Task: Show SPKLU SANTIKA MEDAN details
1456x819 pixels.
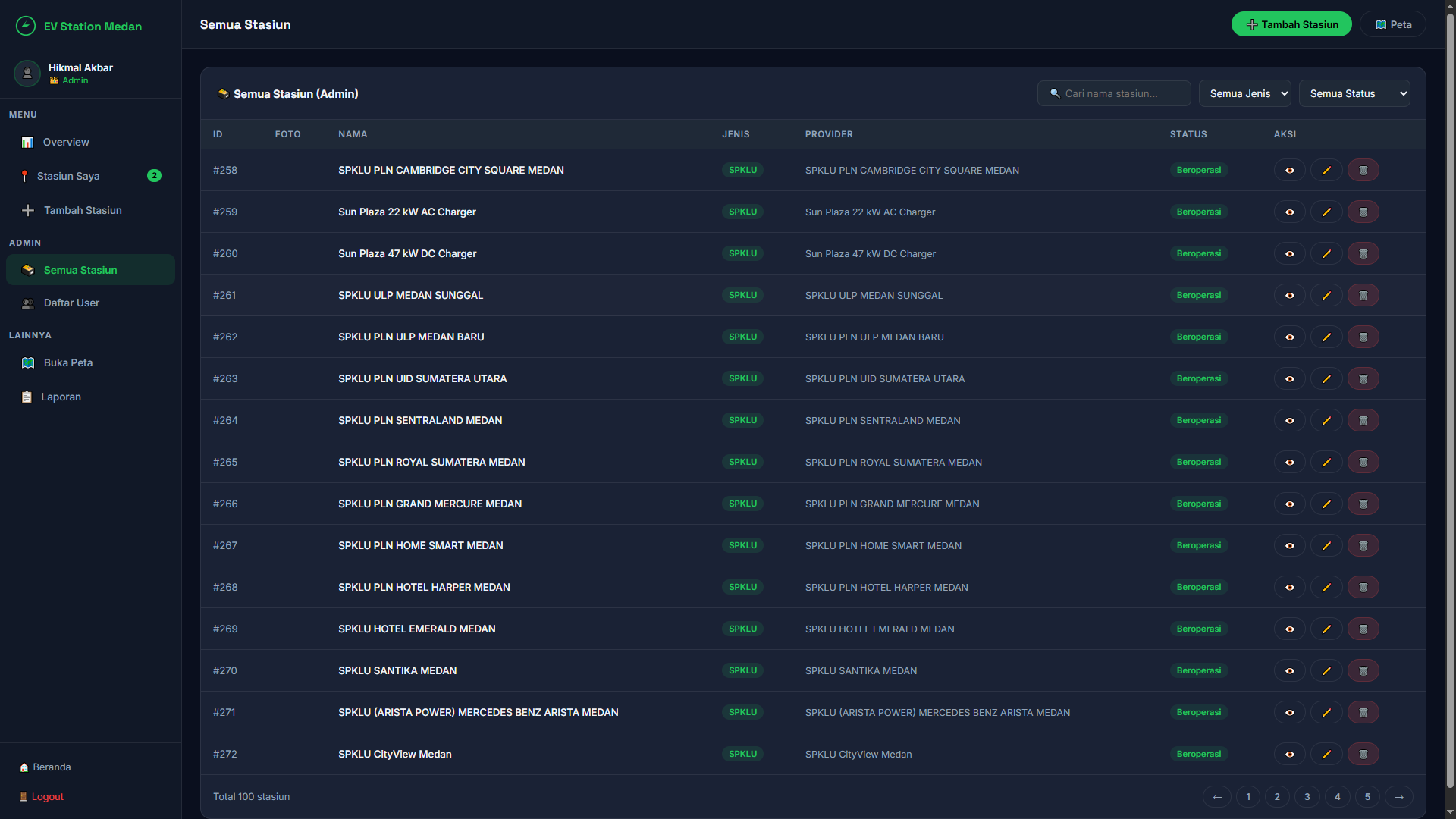Action: (1289, 670)
